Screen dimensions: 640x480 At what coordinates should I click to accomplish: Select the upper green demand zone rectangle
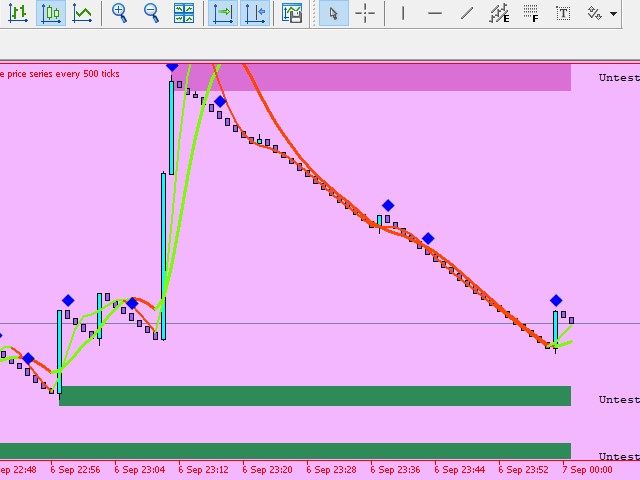tap(315, 396)
